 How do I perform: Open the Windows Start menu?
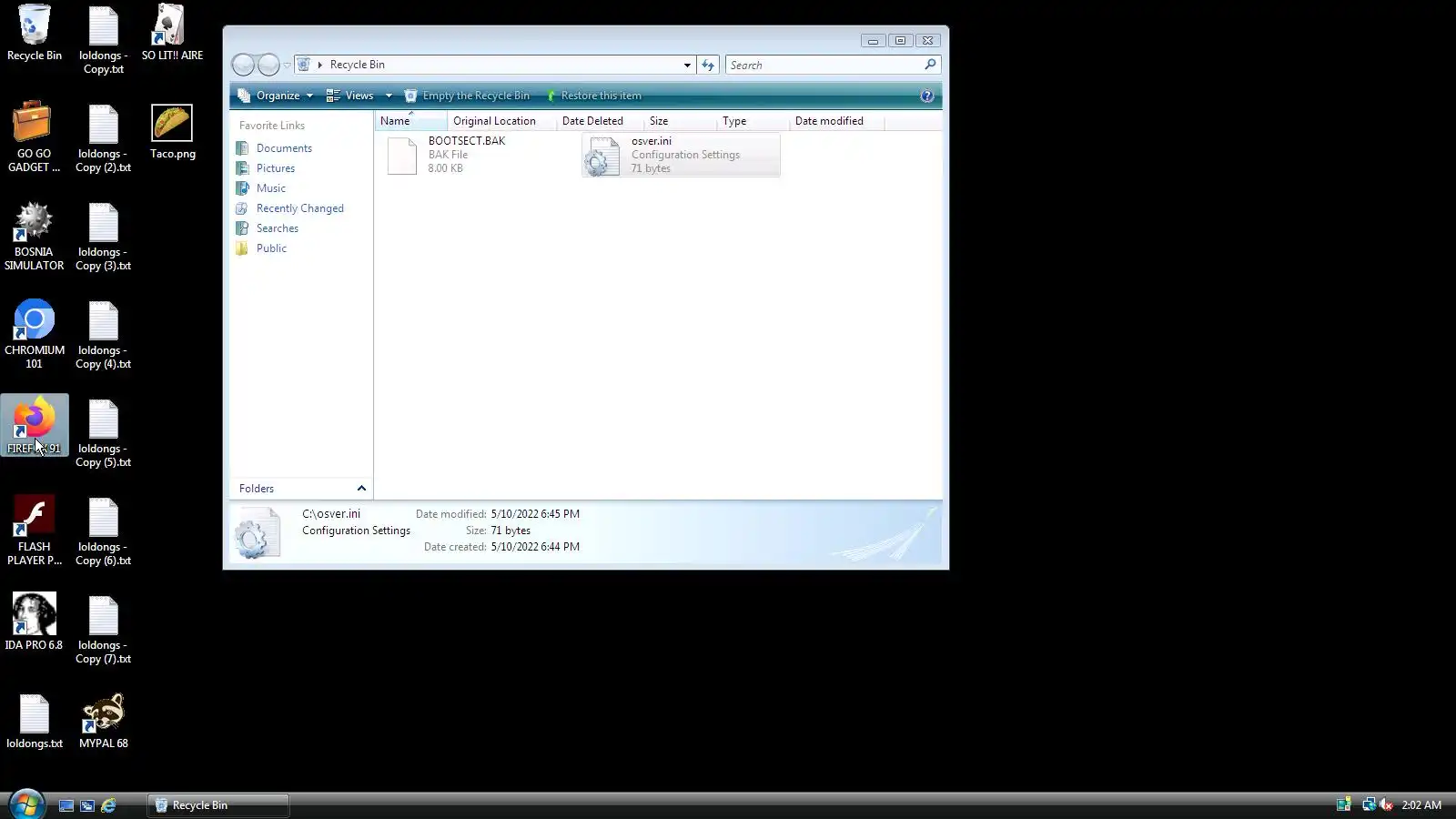coord(25,804)
